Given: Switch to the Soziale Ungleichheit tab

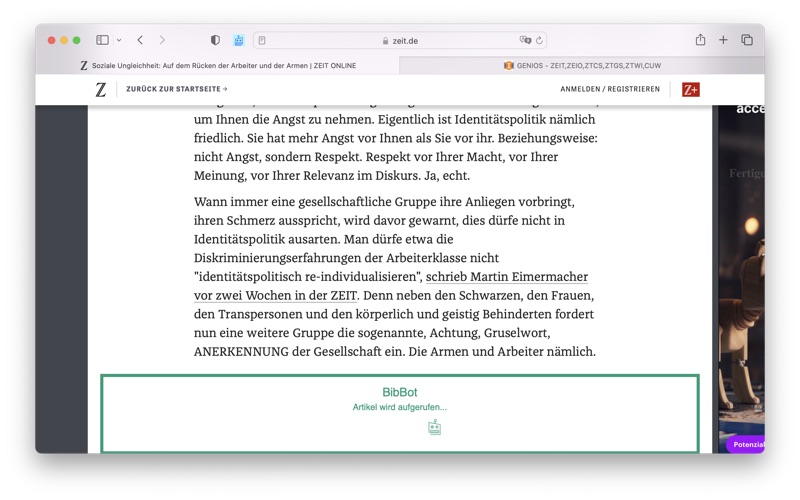Looking at the screenshot, I should tap(218, 65).
